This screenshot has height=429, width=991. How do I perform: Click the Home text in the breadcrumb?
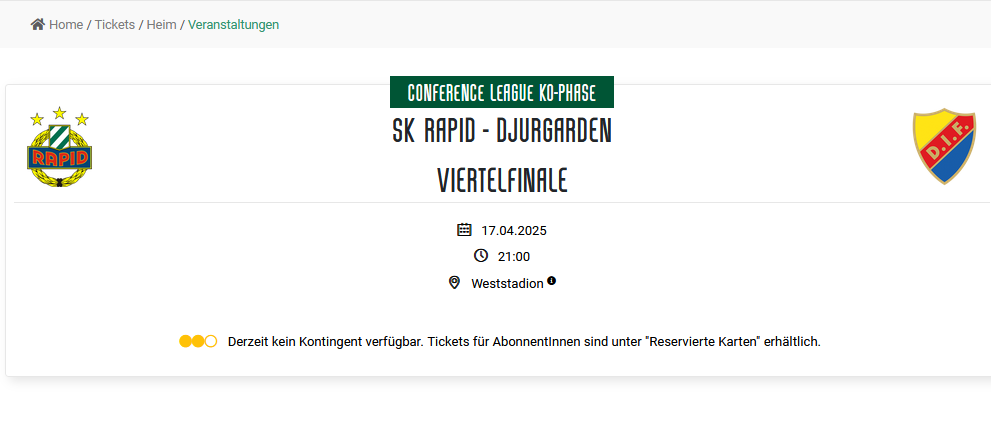coord(66,24)
